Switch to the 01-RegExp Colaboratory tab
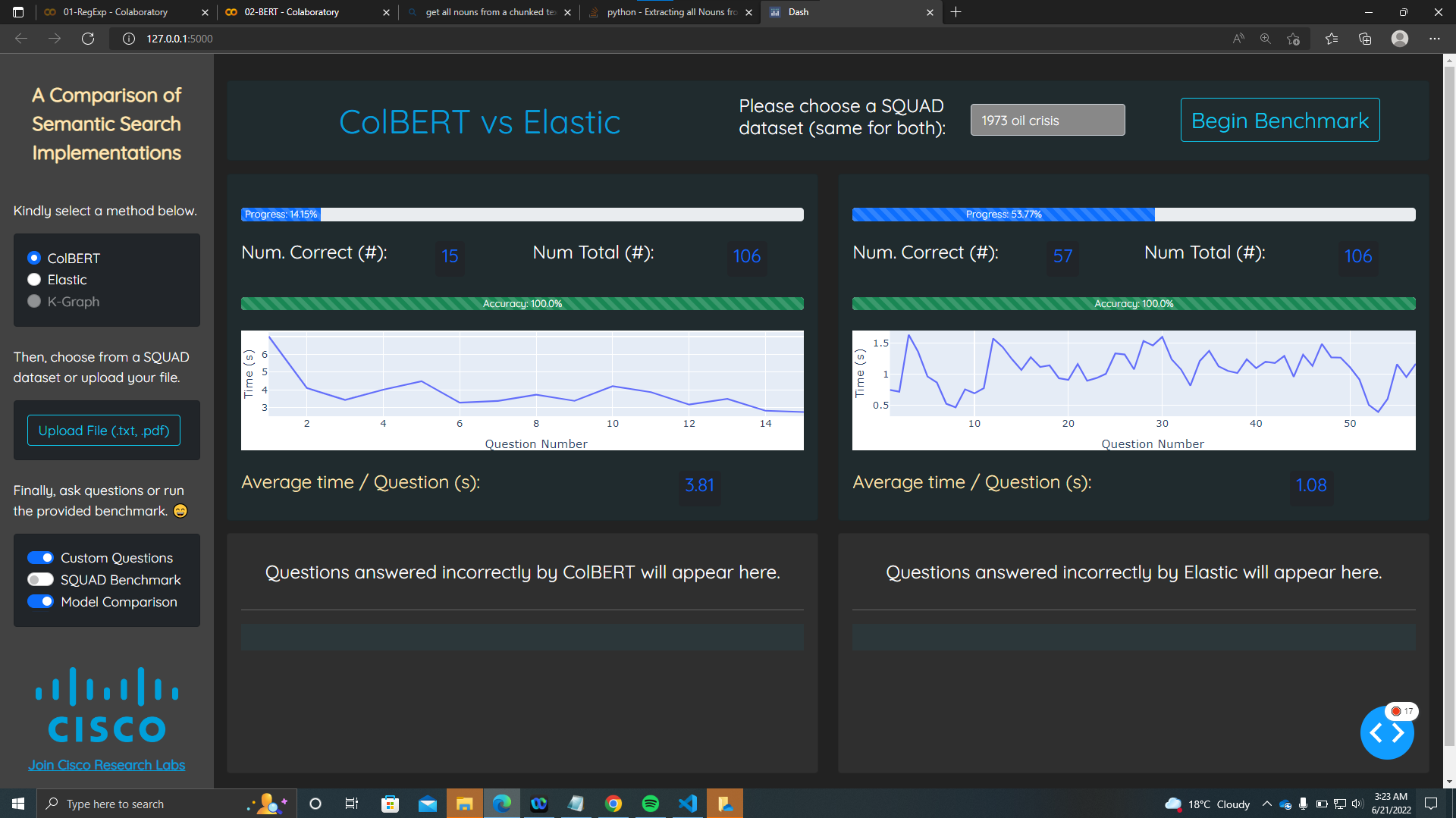This screenshot has width=1456, height=818. pyautogui.click(x=126, y=12)
